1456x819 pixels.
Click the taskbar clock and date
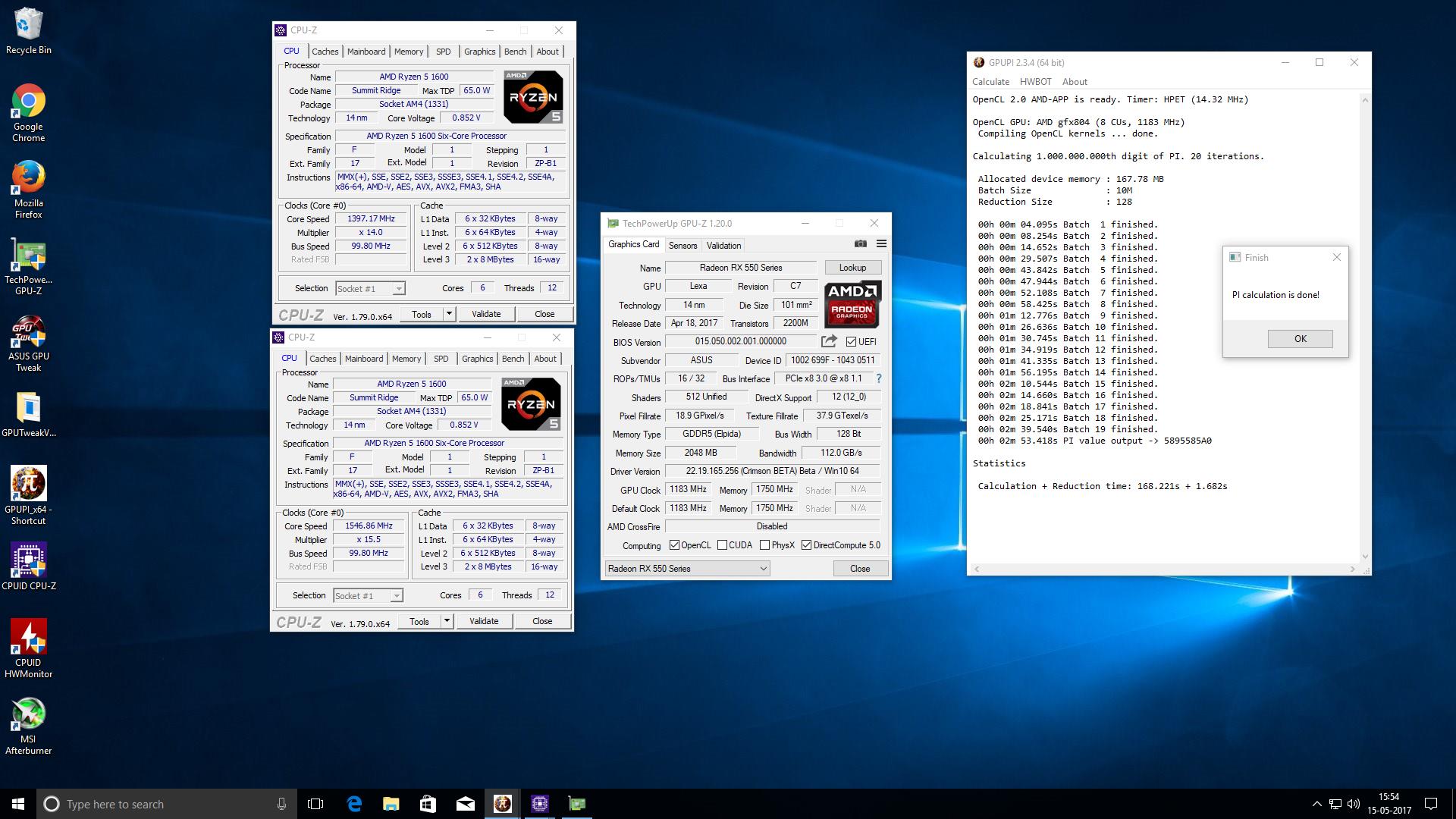(x=1389, y=804)
